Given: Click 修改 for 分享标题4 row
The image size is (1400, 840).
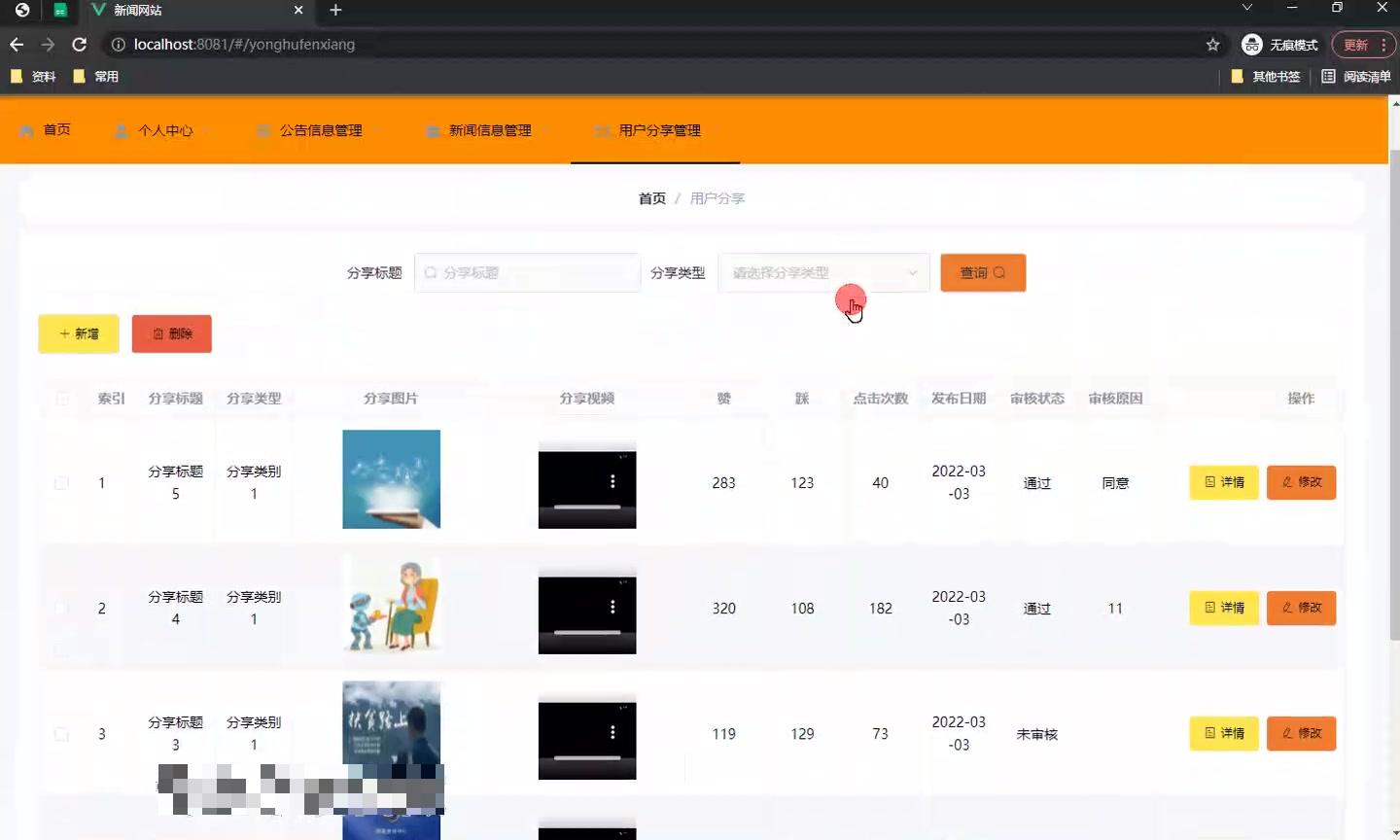Looking at the screenshot, I should coord(1301,608).
